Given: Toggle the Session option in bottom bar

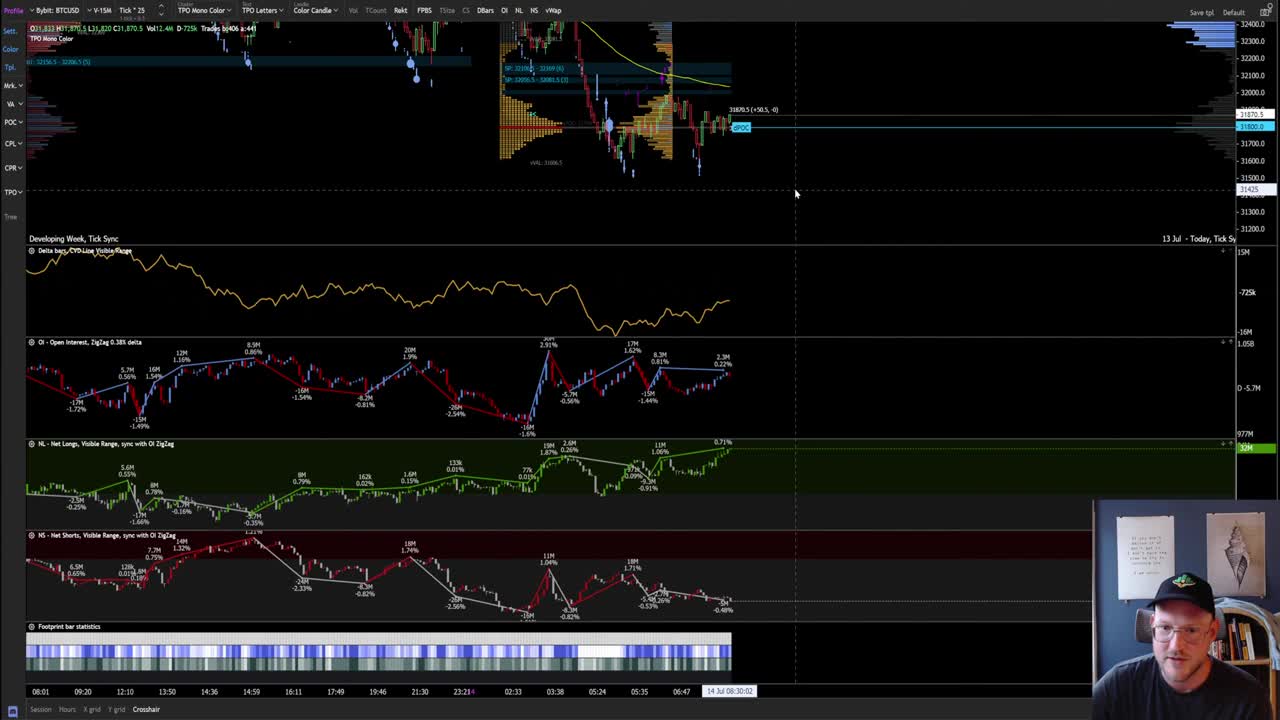Looking at the screenshot, I should pyautogui.click(x=41, y=709).
